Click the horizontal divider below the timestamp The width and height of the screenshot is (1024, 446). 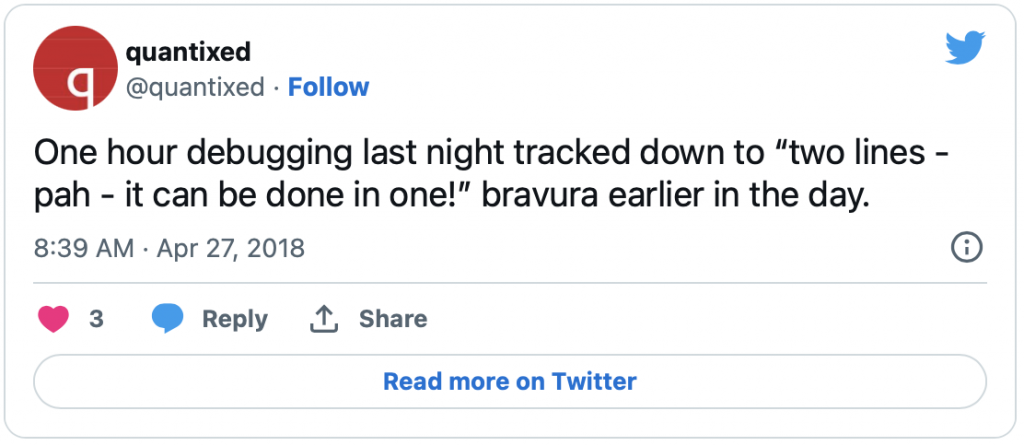click(509, 283)
